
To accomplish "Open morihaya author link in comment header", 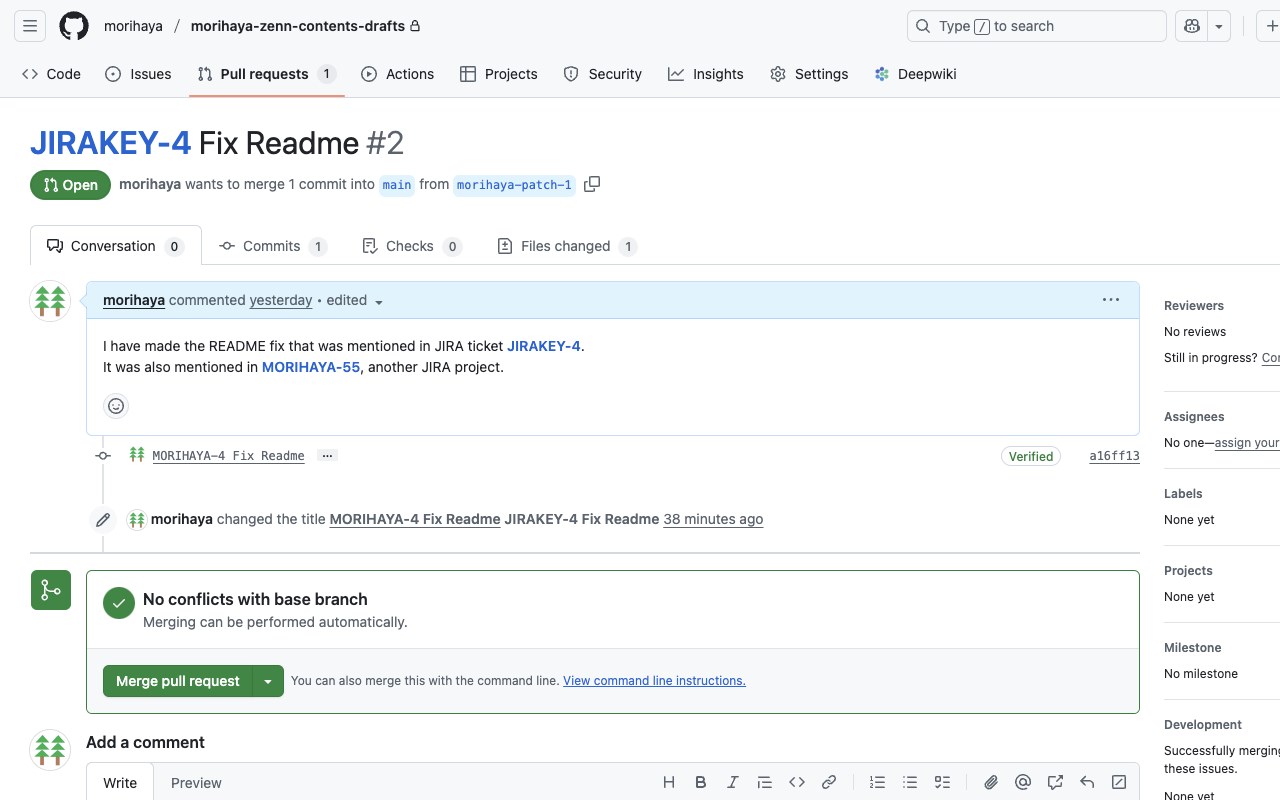I will pos(134,300).
